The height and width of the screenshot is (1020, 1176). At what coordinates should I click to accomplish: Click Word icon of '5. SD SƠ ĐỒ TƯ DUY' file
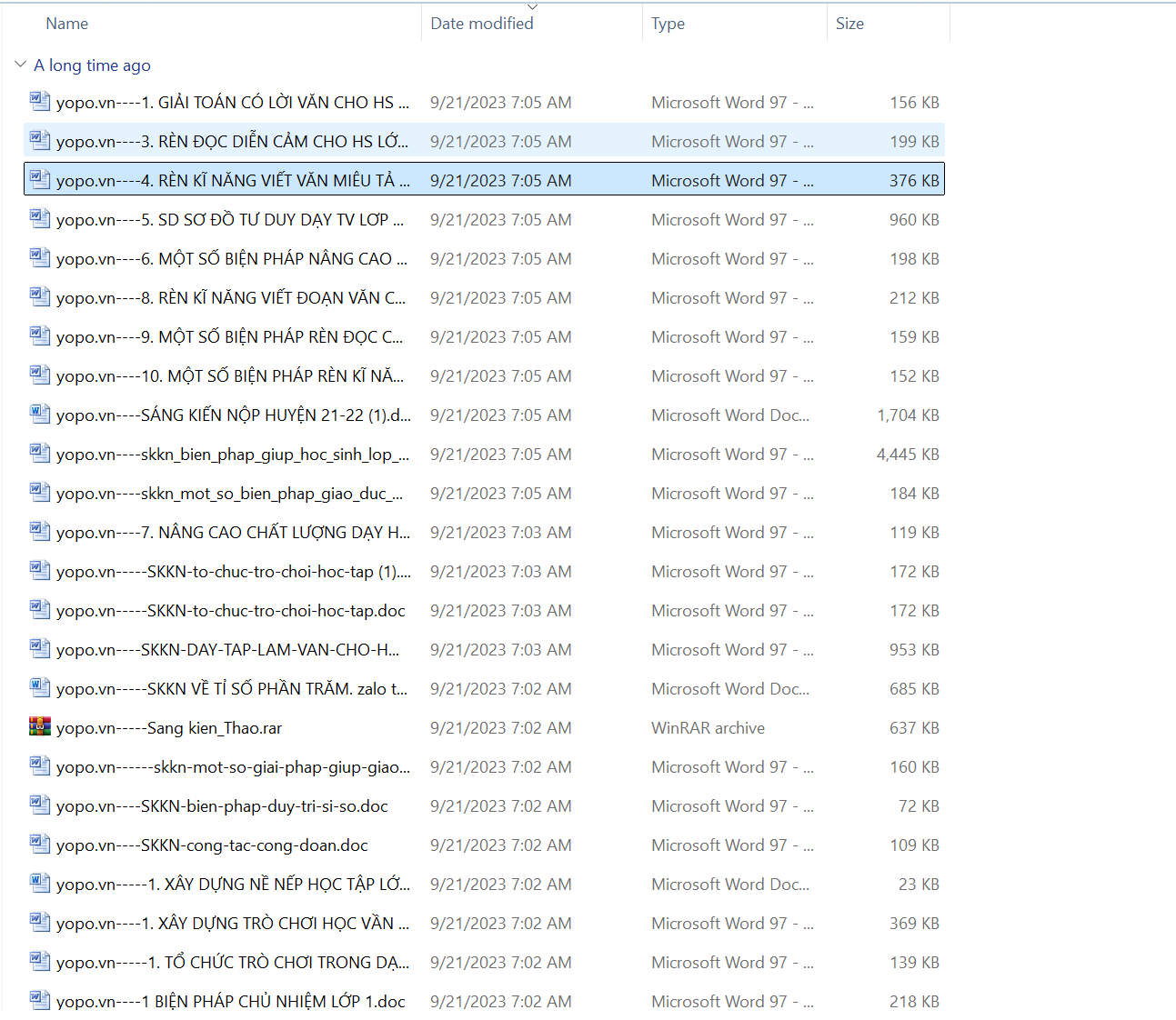[x=39, y=218]
